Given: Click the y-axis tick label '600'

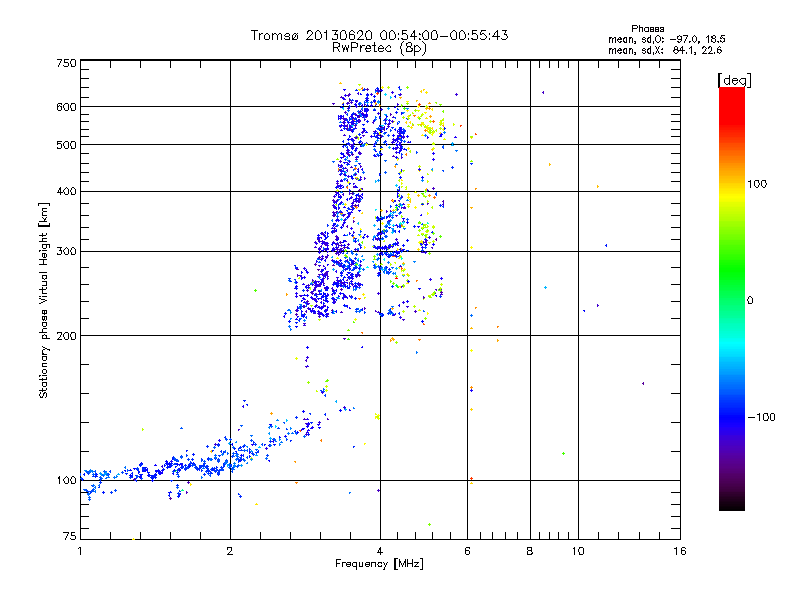Looking at the screenshot, I should (x=66, y=107).
